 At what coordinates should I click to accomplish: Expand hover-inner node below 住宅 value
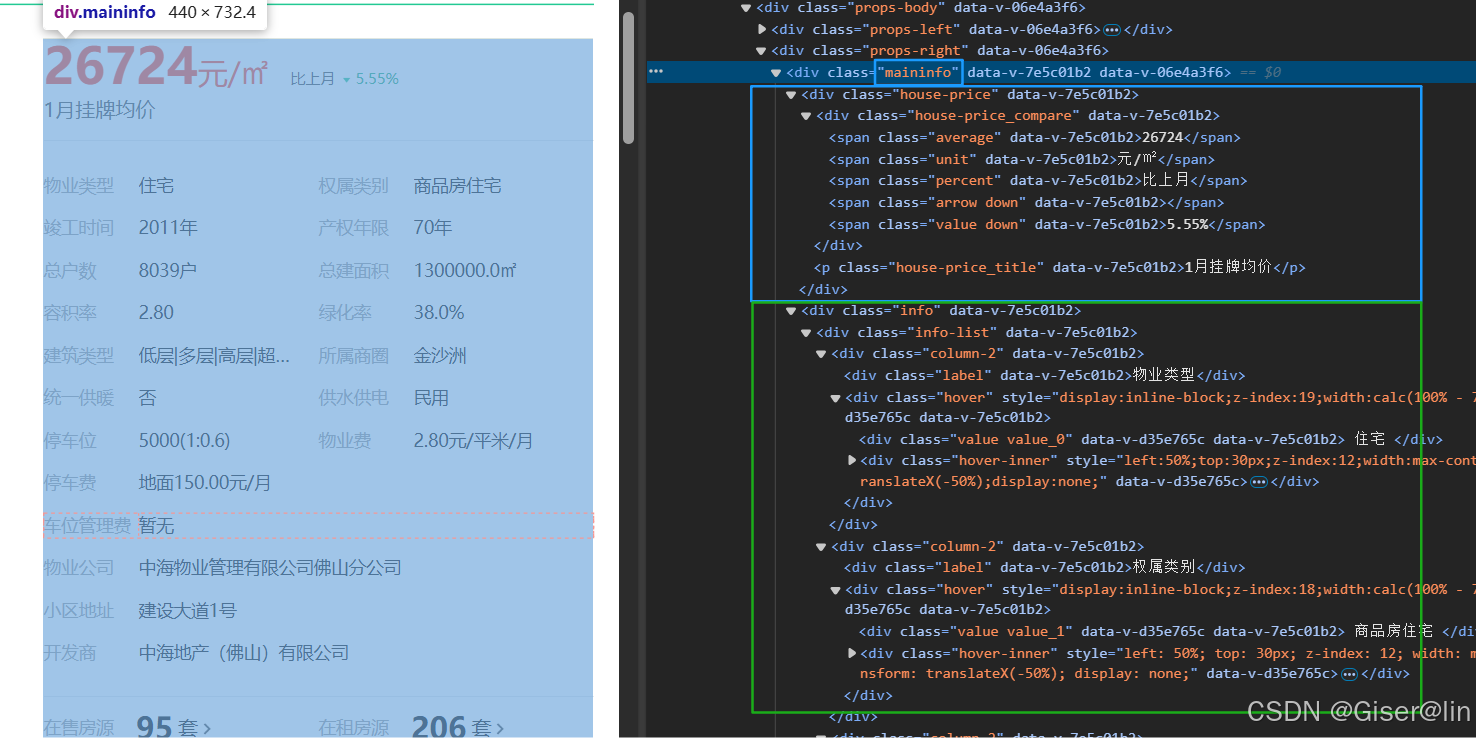[x=852, y=460]
